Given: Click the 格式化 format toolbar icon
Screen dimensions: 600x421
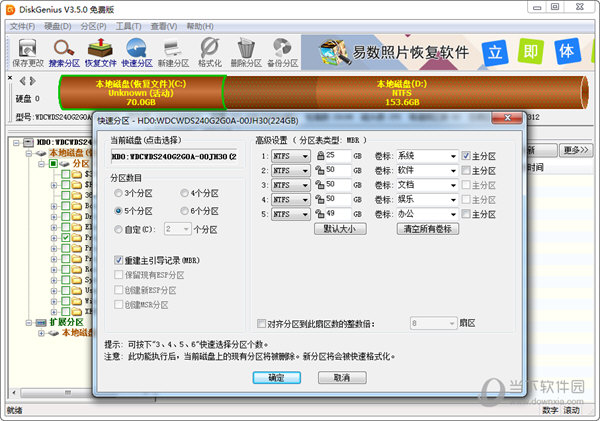Looking at the screenshot, I should click(x=210, y=53).
